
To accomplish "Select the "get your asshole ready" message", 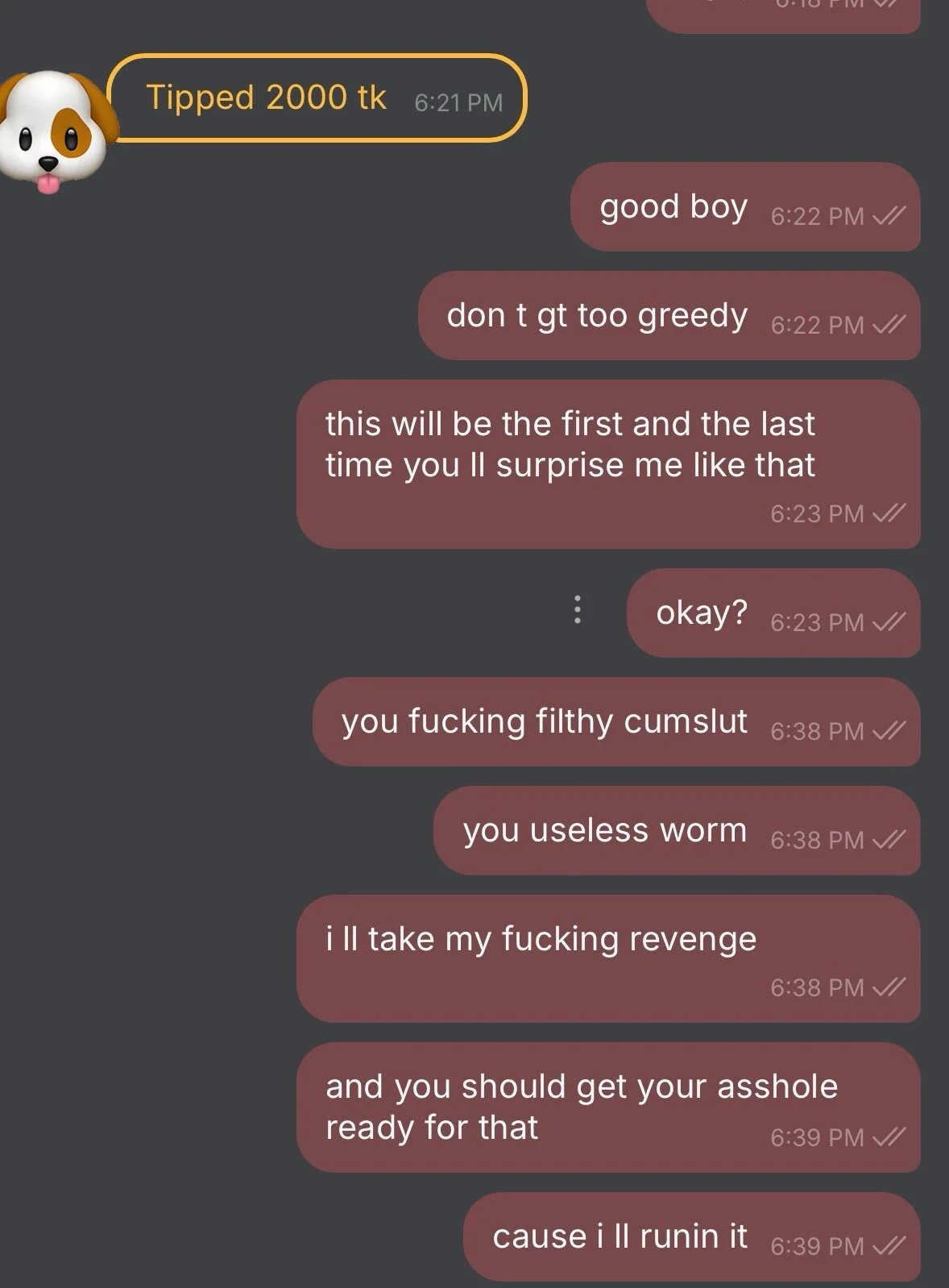I will click(608, 1107).
